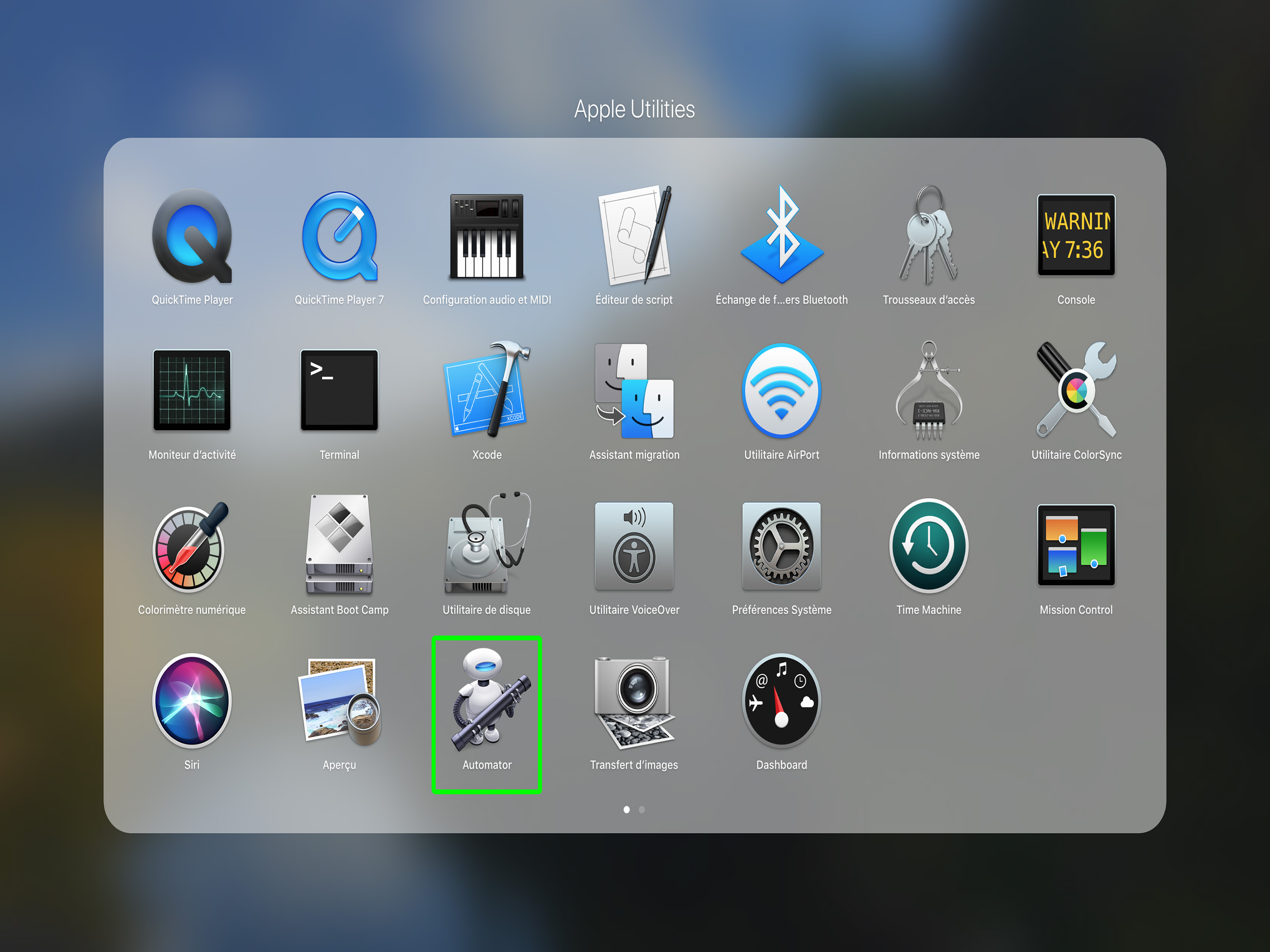This screenshot has height=952, width=1270.
Task: Open QuickTime Player app icon
Action: [x=192, y=236]
